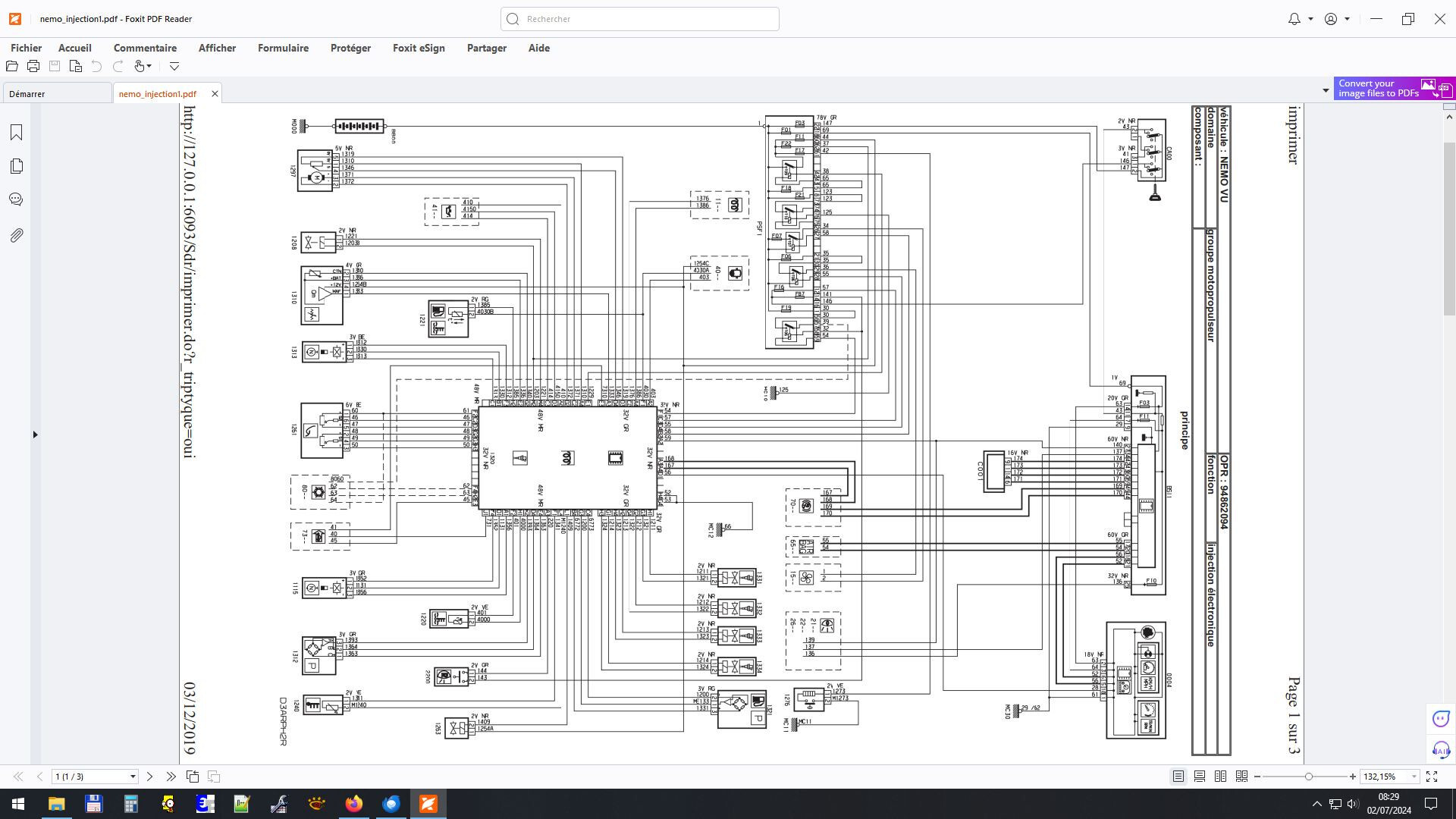Expand the quick access toolbar customization arrow
Image resolution: width=1456 pixels, height=819 pixels.
tap(174, 66)
